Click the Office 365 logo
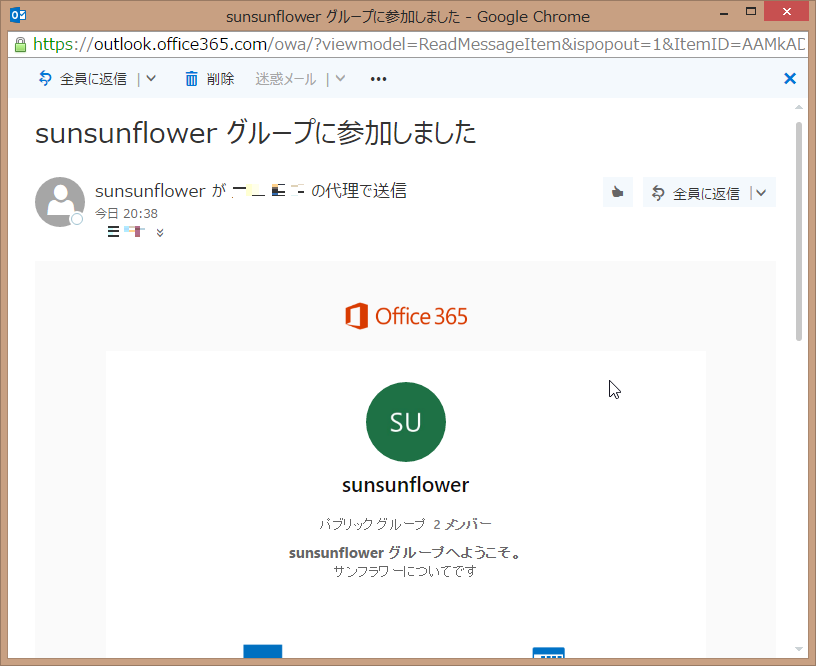Image resolution: width=816 pixels, height=666 pixels. (406, 317)
